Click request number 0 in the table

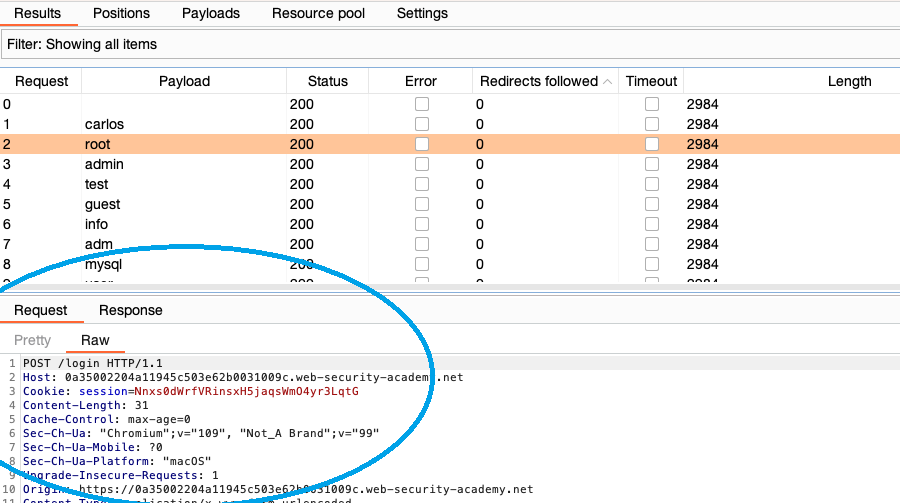point(7,104)
